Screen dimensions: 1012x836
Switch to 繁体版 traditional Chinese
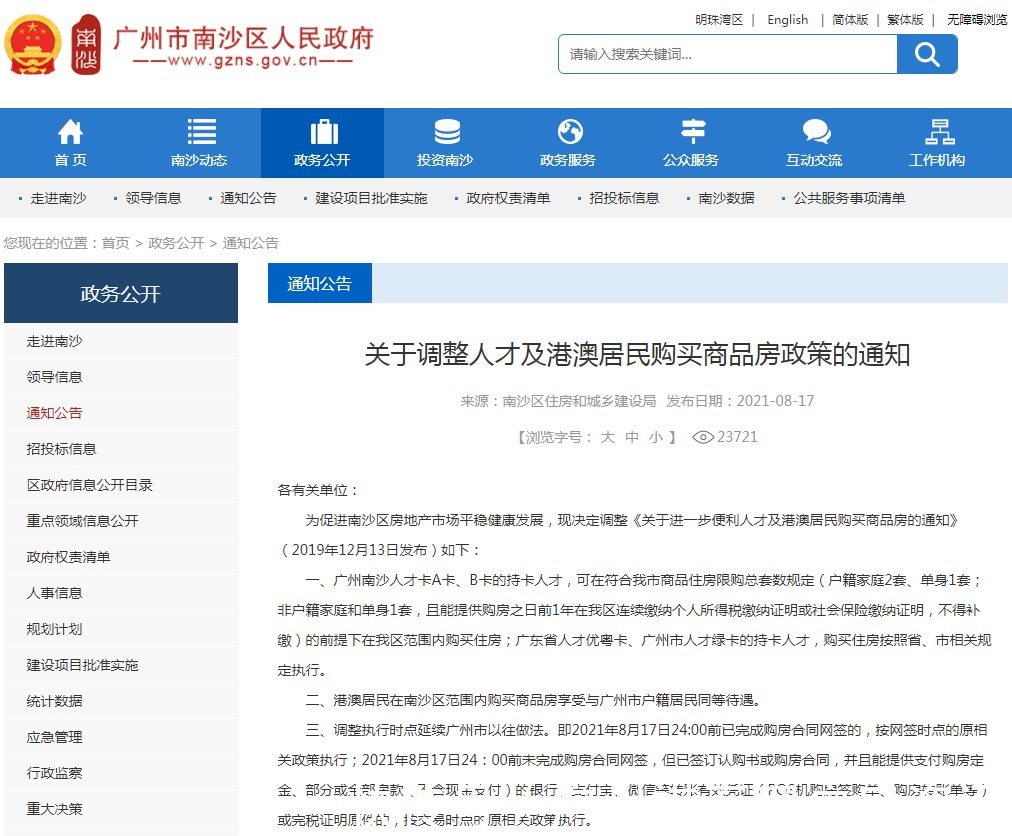[x=904, y=19]
